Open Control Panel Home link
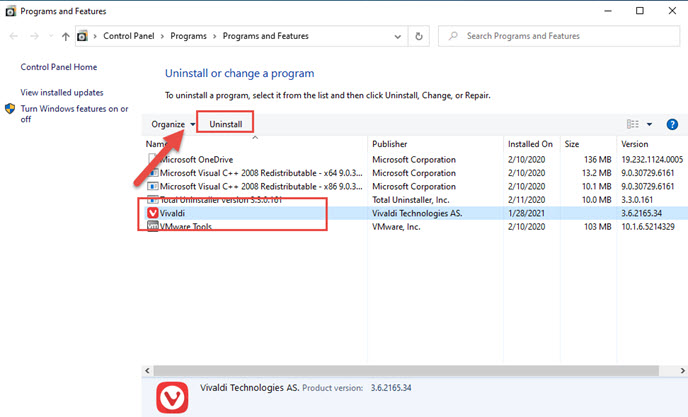 (59, 67)
